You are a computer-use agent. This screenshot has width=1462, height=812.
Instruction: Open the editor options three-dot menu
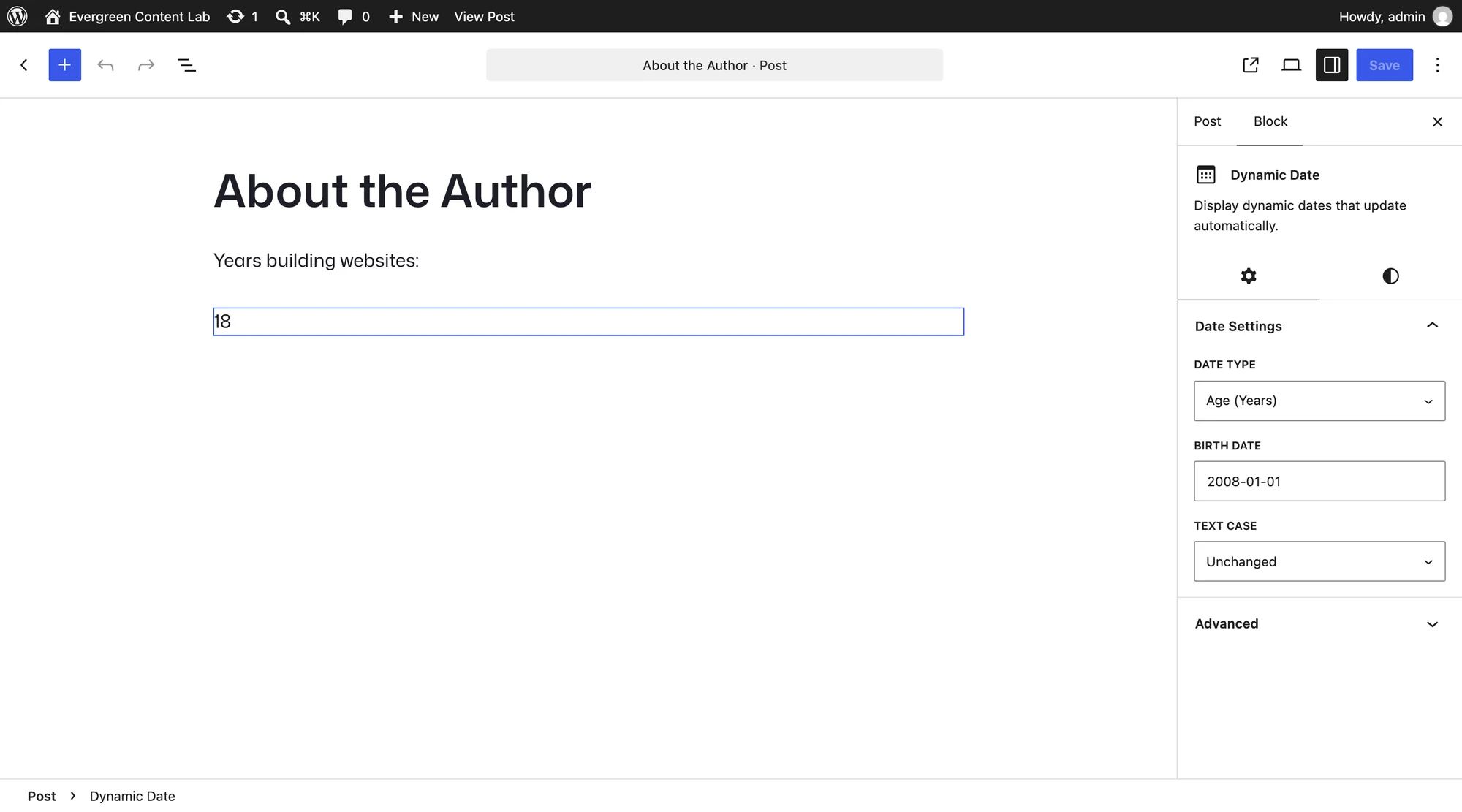pos(1437,65)
